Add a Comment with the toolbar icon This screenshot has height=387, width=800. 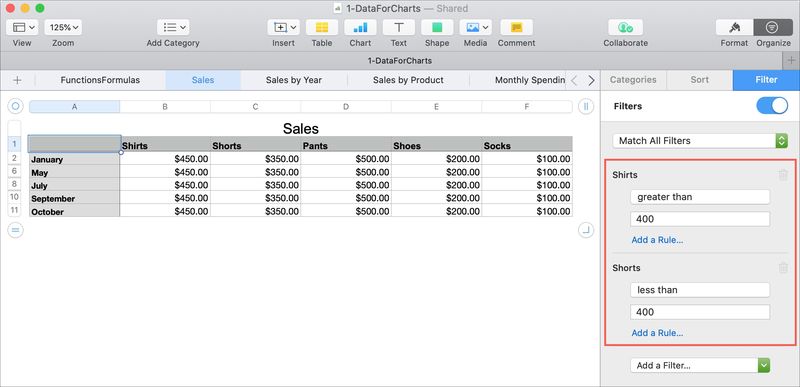516,28
